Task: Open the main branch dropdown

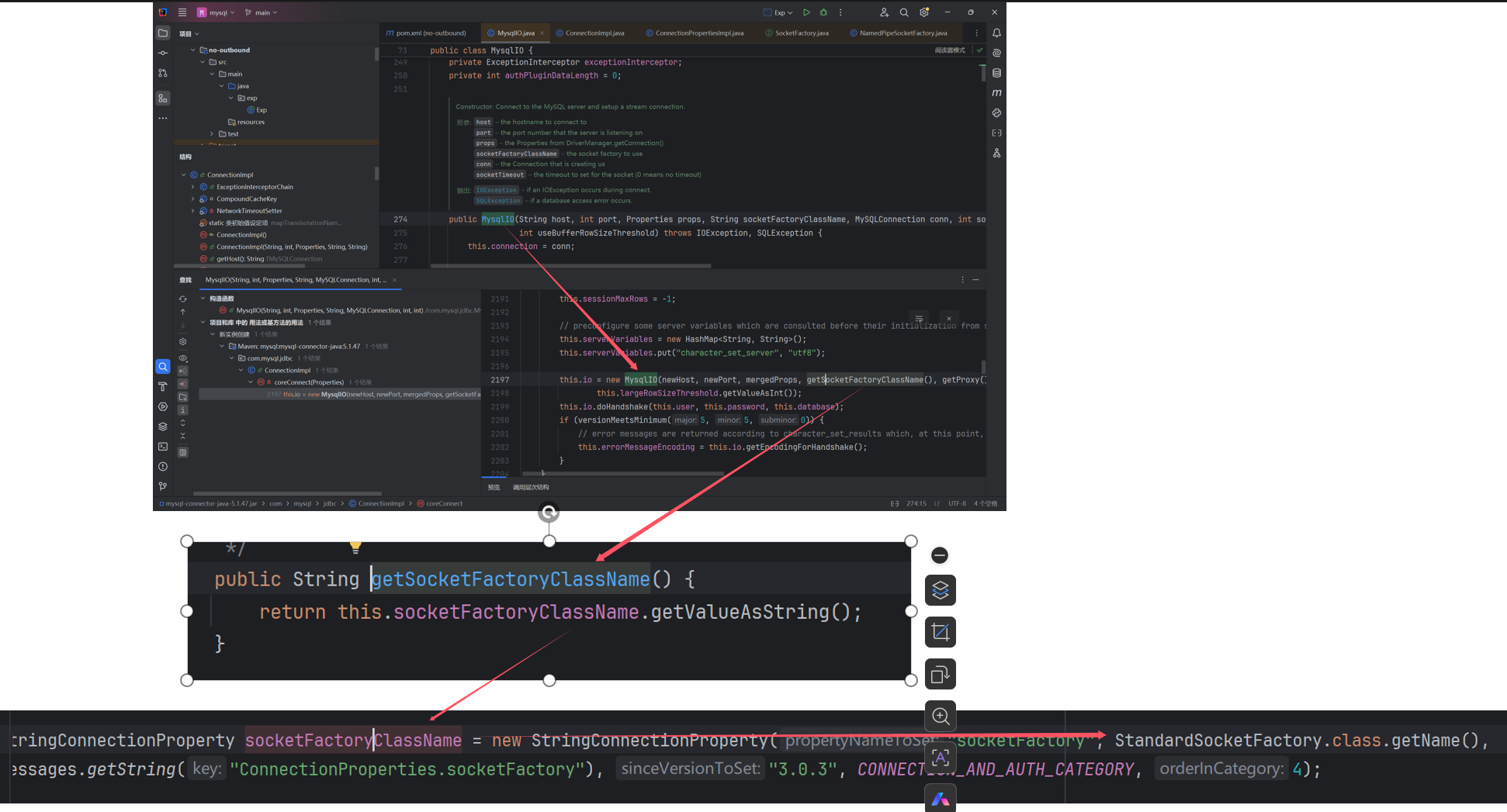Action: [262, 12]
